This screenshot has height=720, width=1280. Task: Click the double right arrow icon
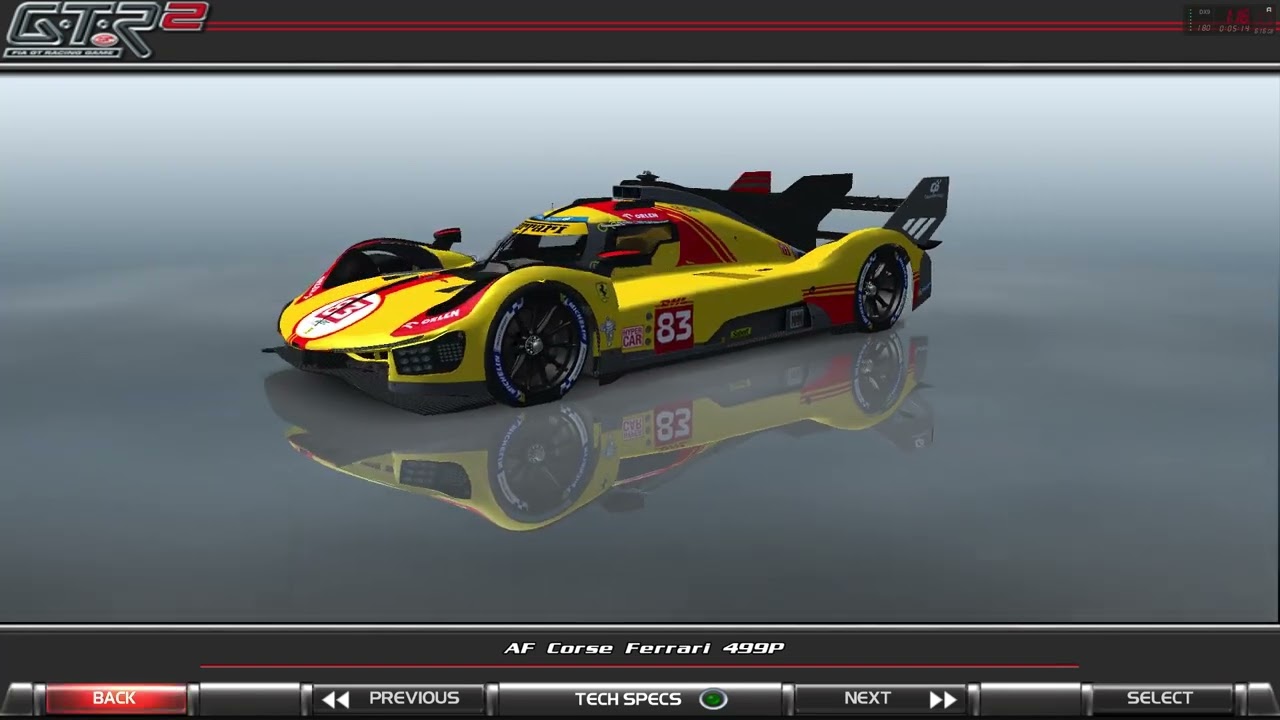[943, 699]
